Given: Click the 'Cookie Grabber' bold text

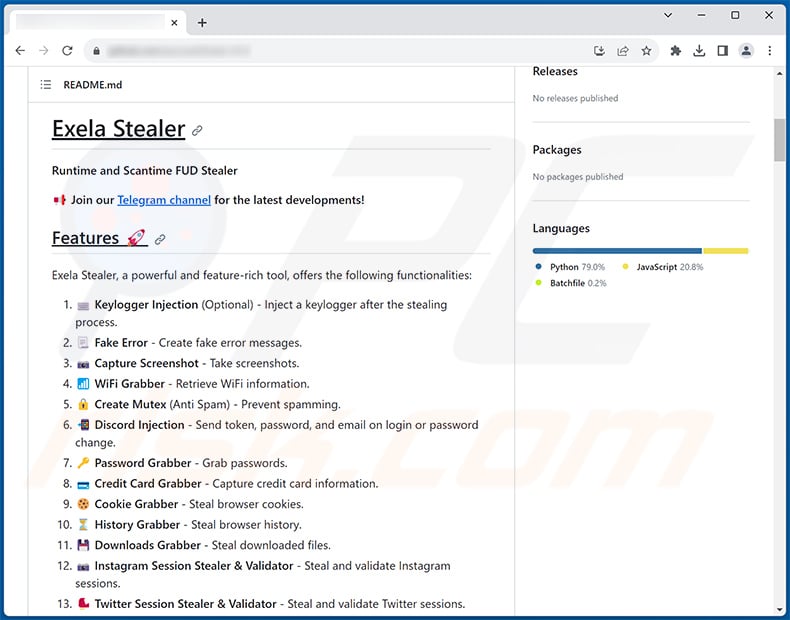Looking at the screenshot, I should [x=137, y=504].
